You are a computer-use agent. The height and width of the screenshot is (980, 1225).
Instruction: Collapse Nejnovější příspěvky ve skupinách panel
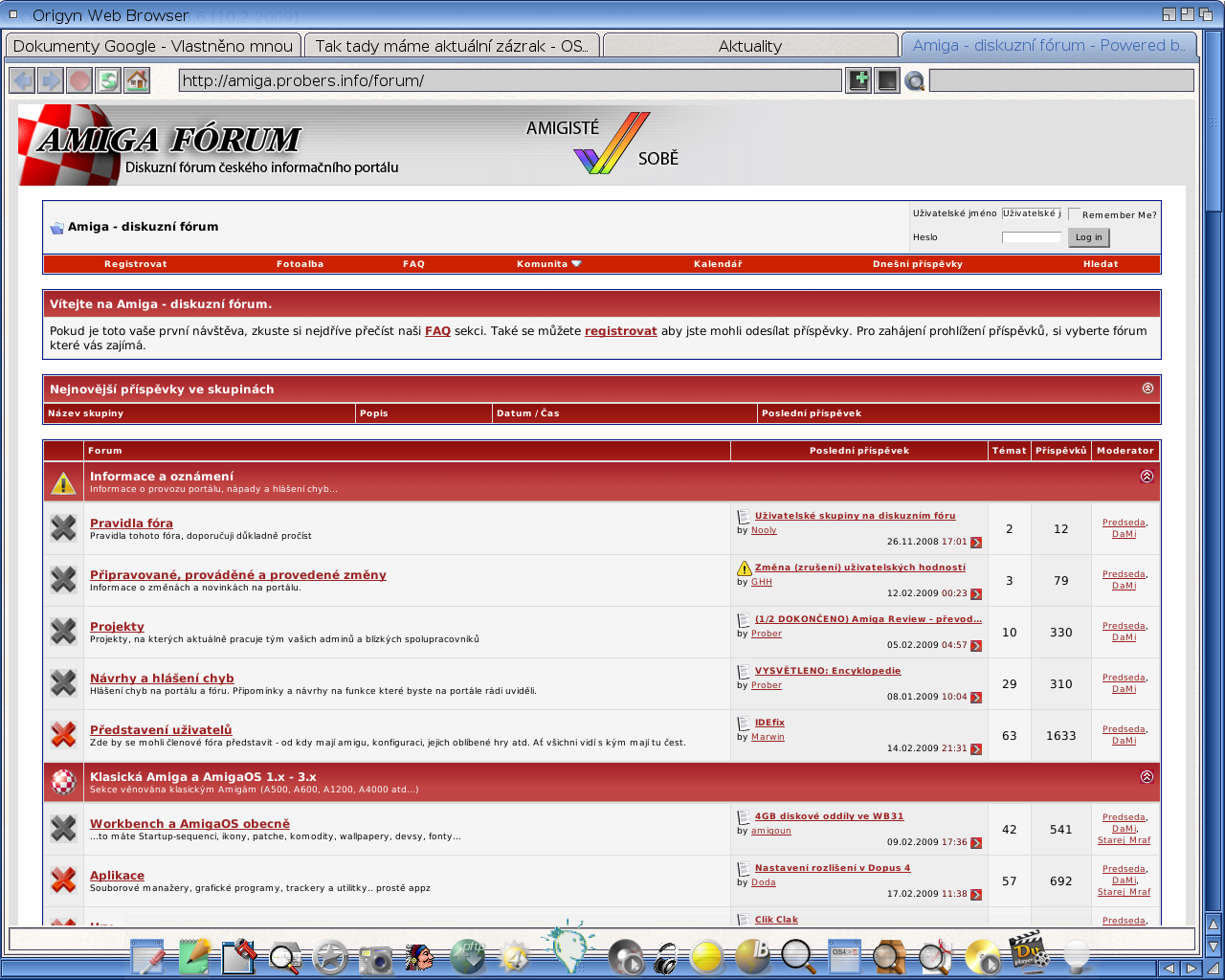pyautogui.click(x=1147, y=389)
